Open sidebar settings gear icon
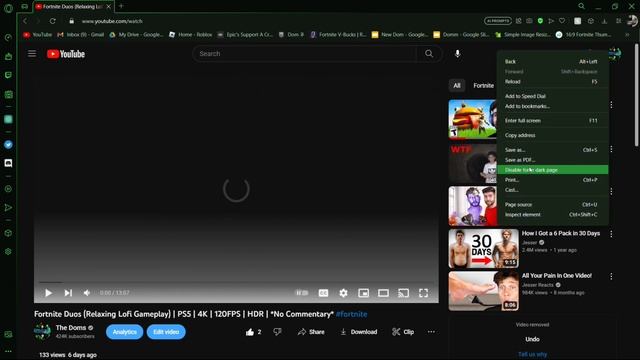 (x=8, y=252)
